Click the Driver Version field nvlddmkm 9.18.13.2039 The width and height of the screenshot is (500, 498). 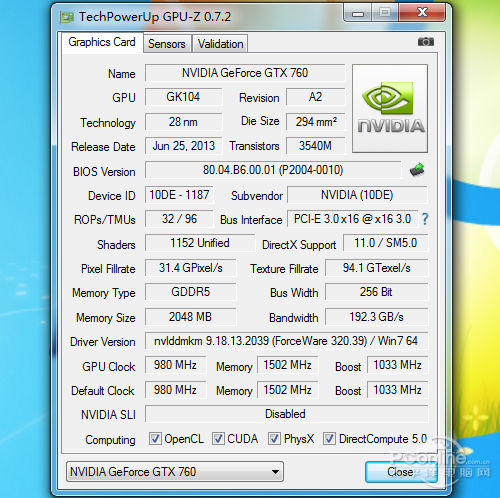(x=286, y=341)
